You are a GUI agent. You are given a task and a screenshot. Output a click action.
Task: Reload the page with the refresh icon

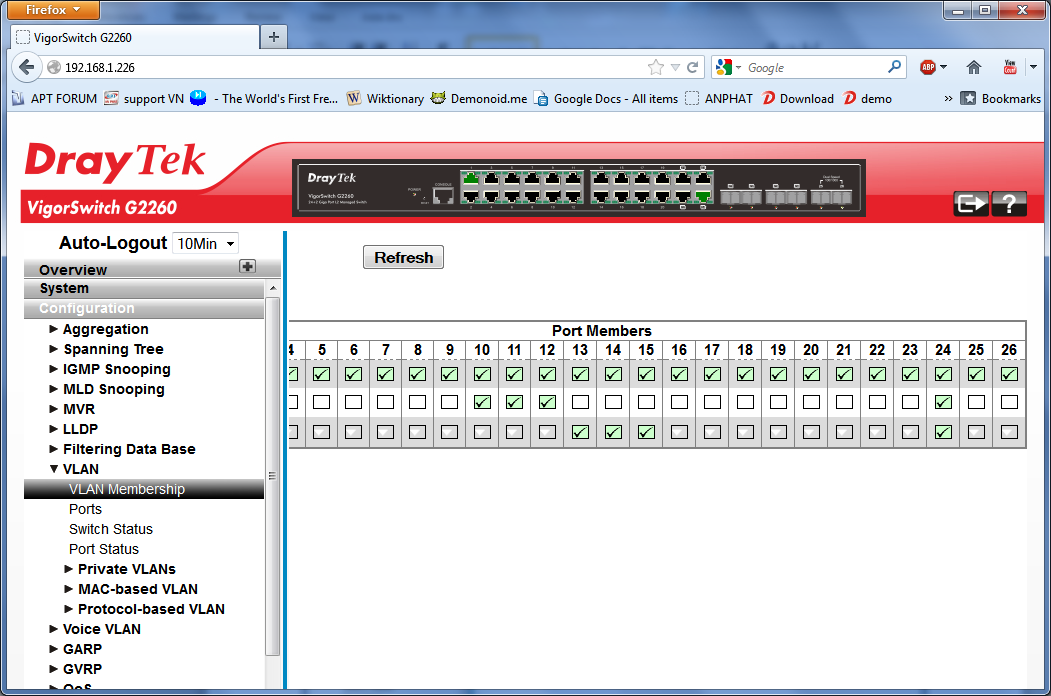click(x=693, y=67)
